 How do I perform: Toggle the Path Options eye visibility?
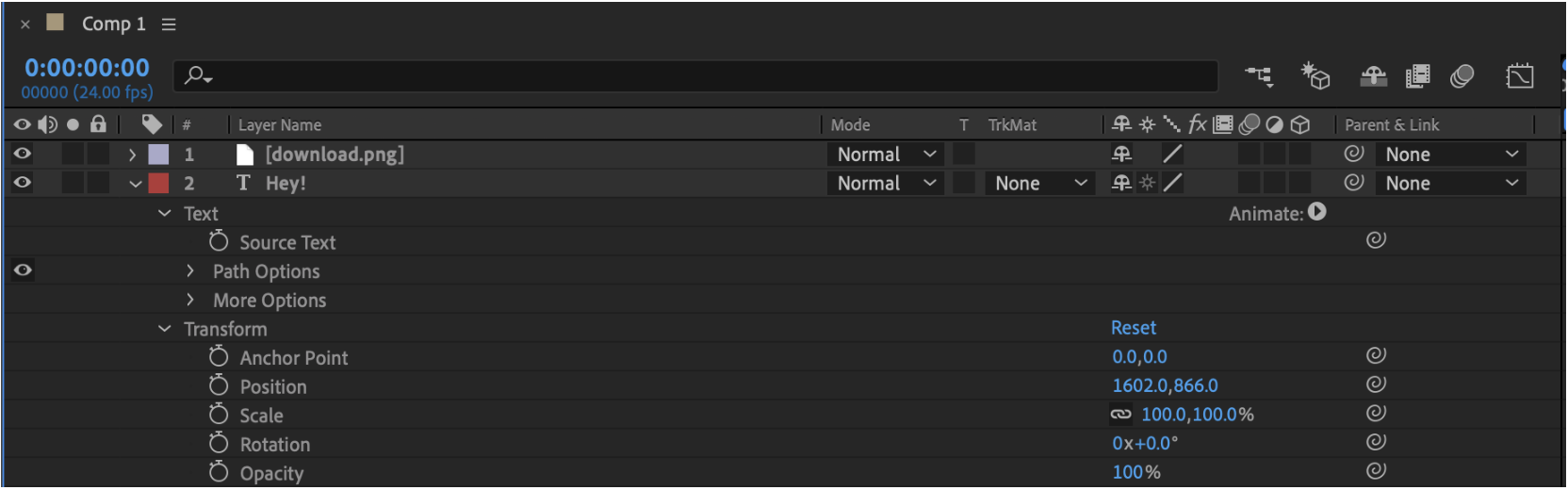point(23,270)
